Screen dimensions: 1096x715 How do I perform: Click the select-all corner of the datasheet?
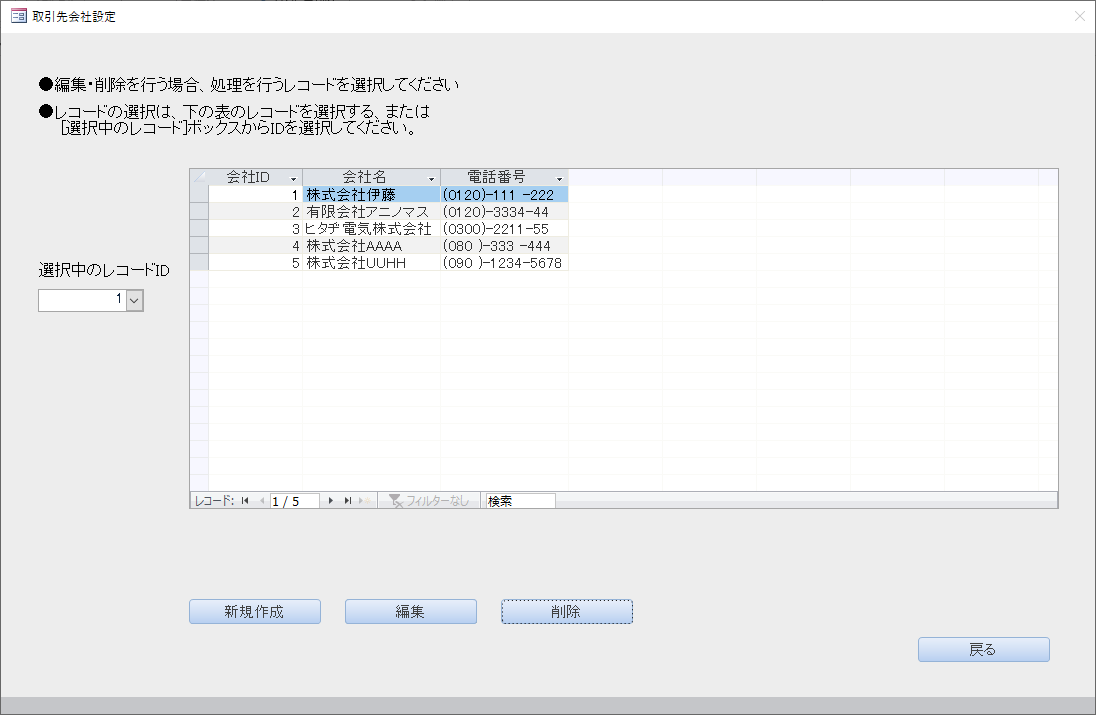click(199, 177)
